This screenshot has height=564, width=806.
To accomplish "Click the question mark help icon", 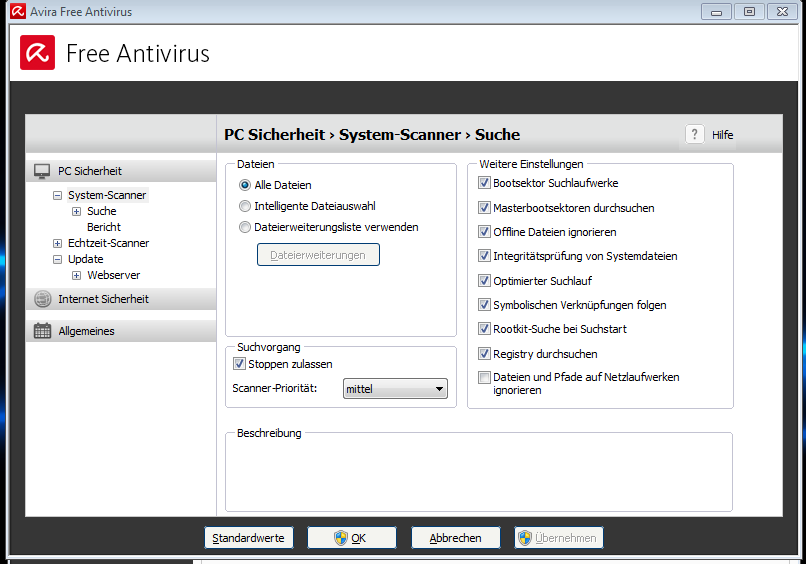I will 694,135.
